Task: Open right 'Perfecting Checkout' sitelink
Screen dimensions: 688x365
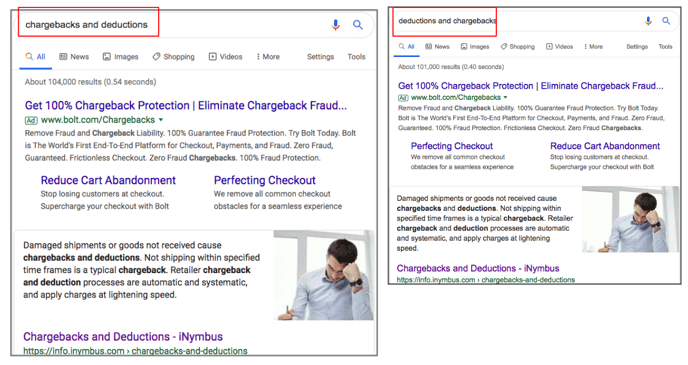Action: 452,146
